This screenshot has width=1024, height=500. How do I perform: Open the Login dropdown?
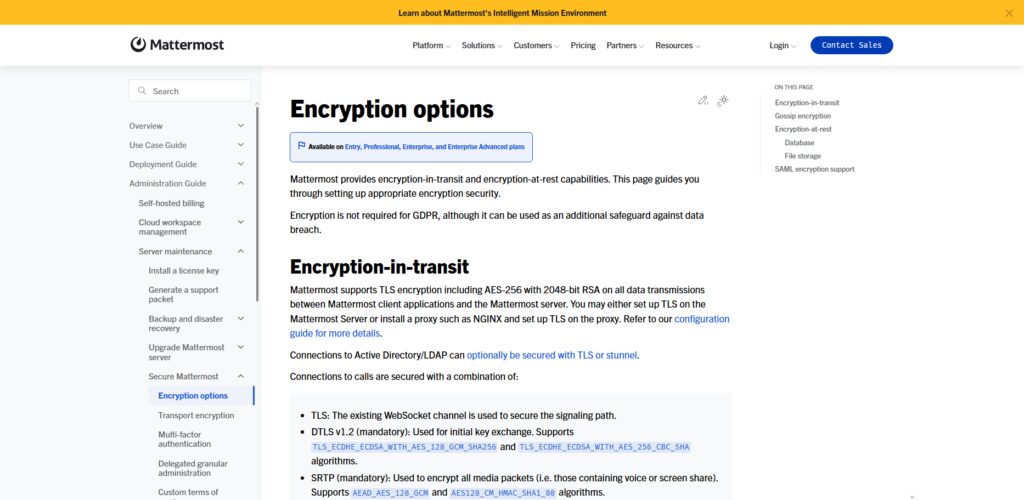coord(782,46)
